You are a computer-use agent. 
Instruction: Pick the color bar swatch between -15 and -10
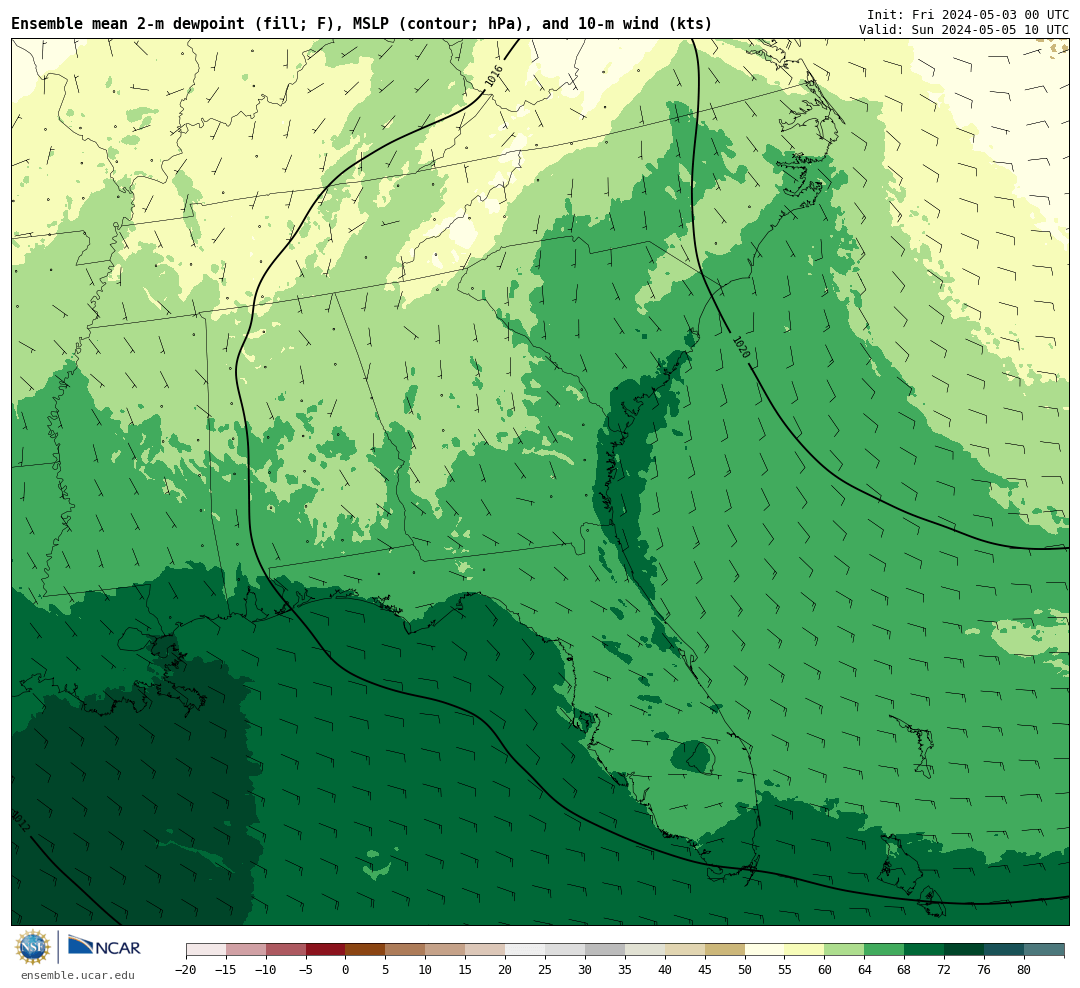coord(246,950)
